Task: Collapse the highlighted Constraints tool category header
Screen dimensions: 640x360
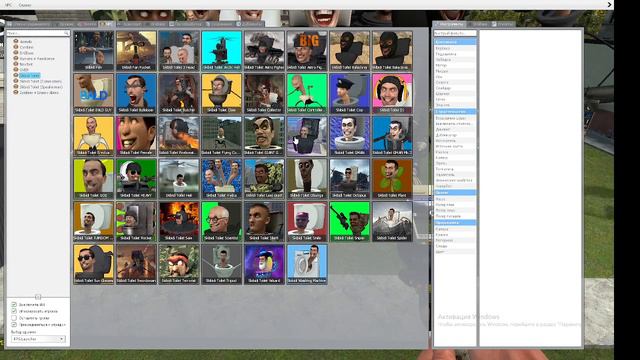Action: coord(455,42)
